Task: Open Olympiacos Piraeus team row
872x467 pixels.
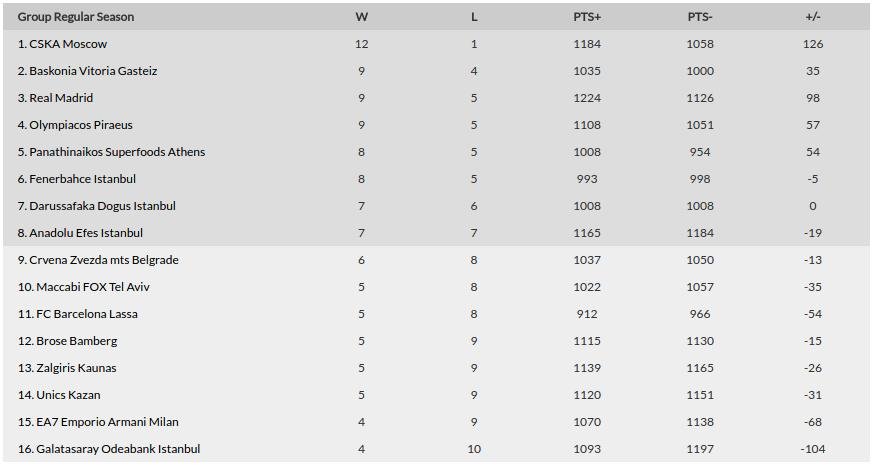Action: pos(81,125)
